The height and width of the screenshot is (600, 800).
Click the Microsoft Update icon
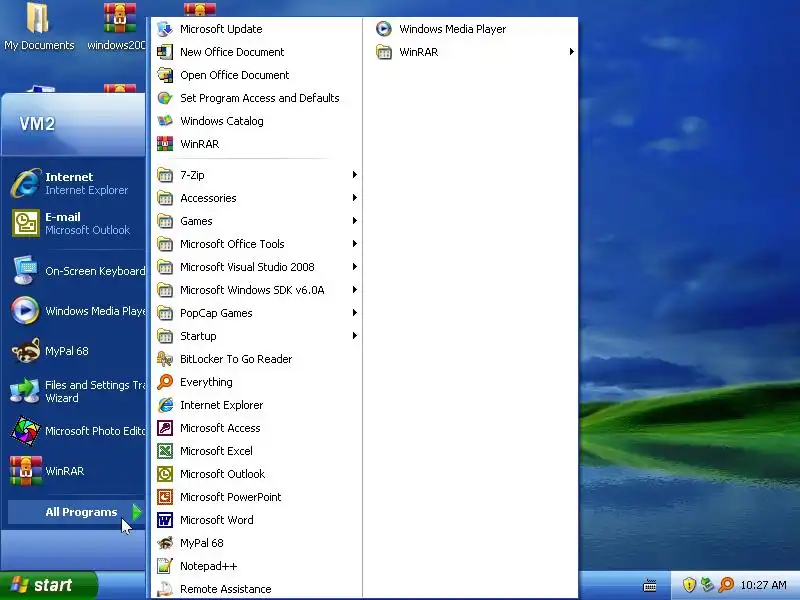[165, 29]
